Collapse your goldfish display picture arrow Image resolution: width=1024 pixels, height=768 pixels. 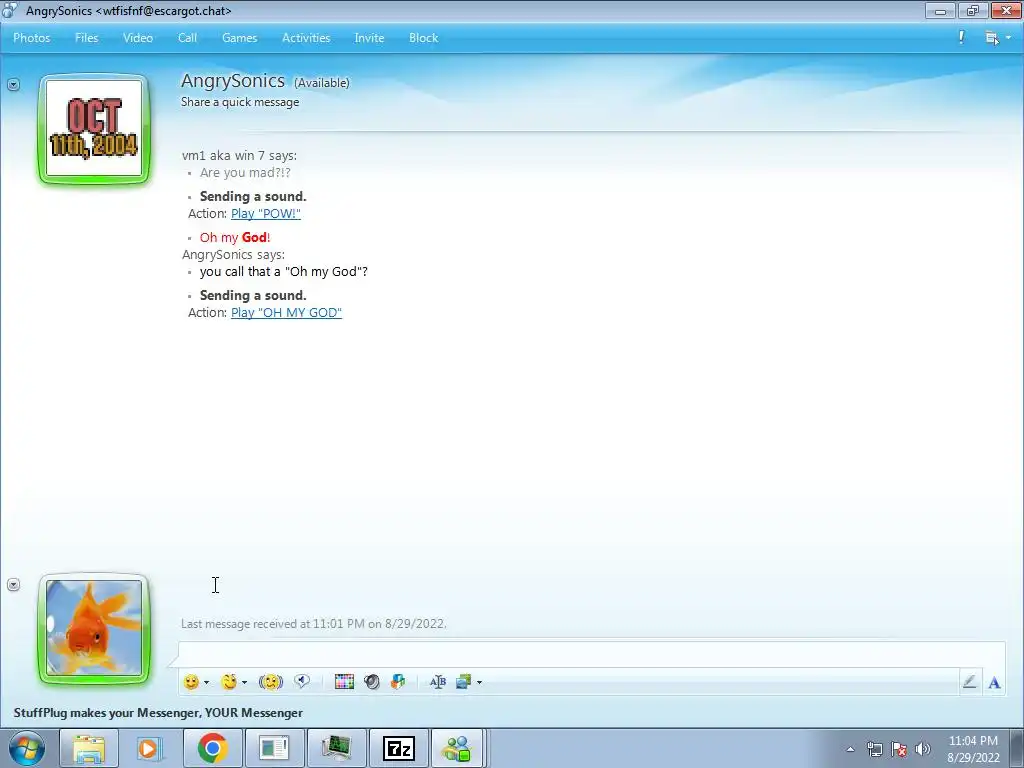click(13, 584)
